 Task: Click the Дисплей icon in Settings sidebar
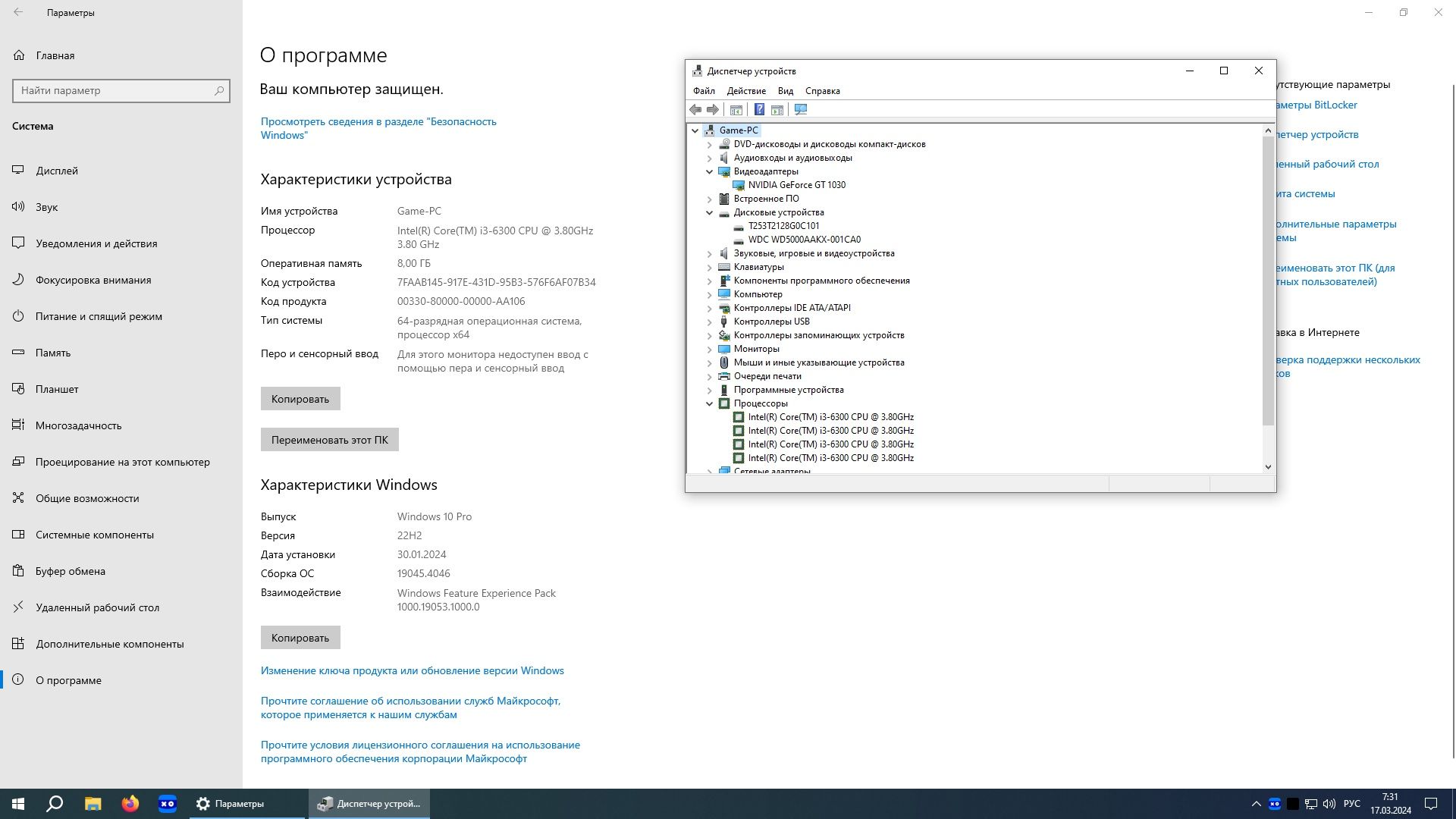(x=18, y=171)
